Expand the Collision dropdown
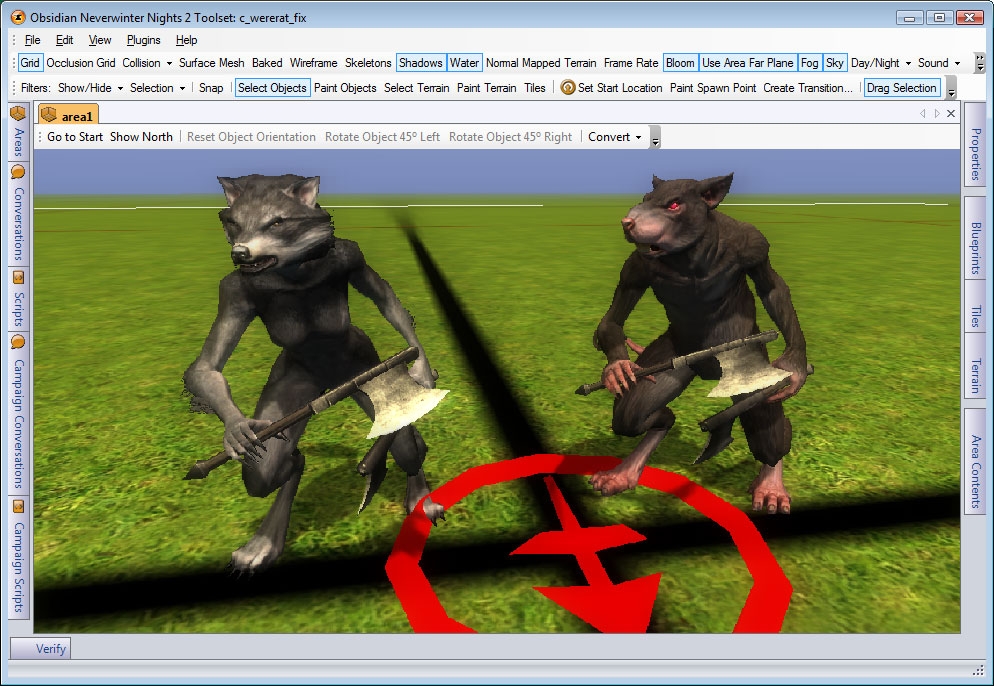 pyautogui.click(x=147, y=63)
